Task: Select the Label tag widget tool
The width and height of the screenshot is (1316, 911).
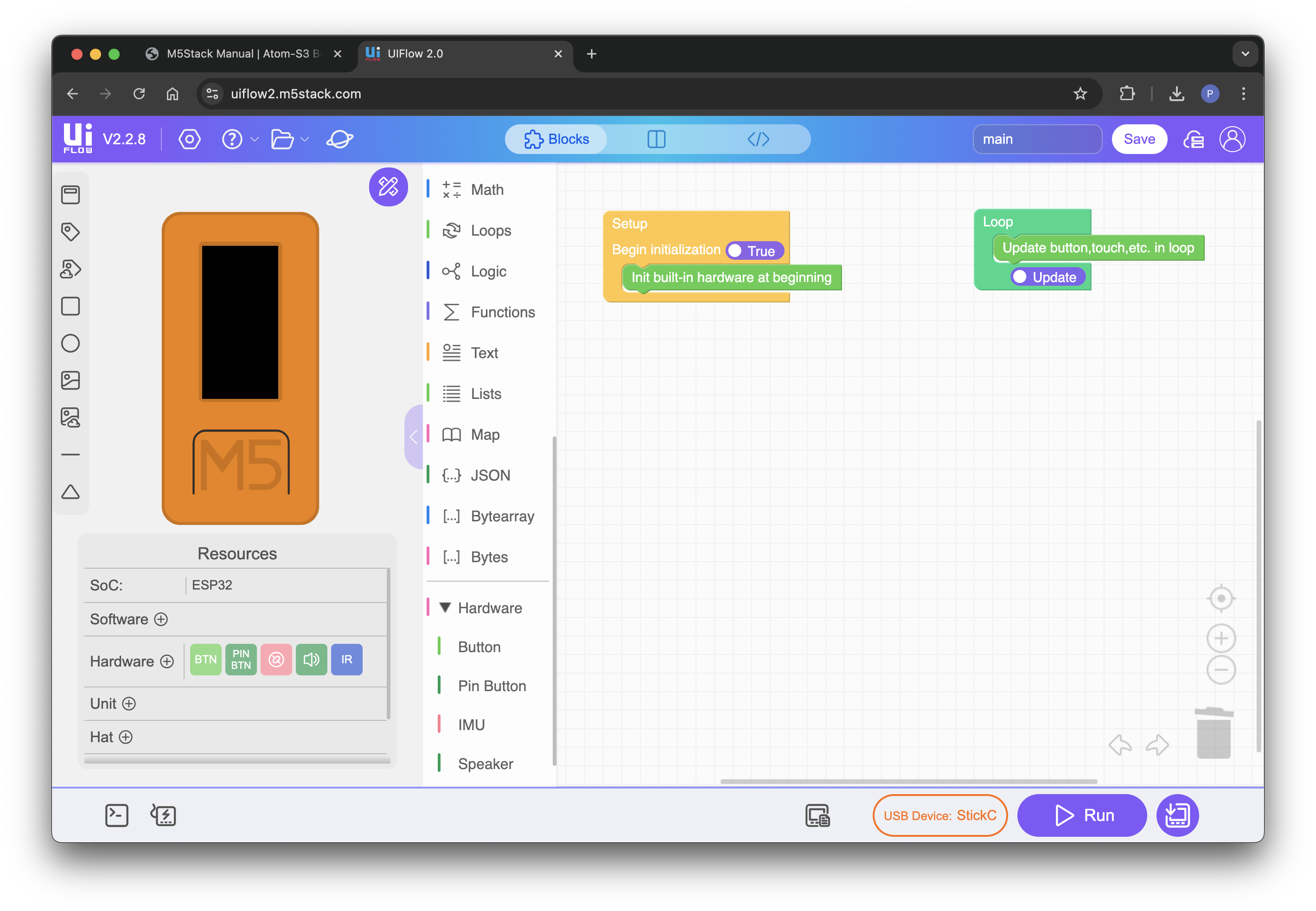Action: pos(70,232)
